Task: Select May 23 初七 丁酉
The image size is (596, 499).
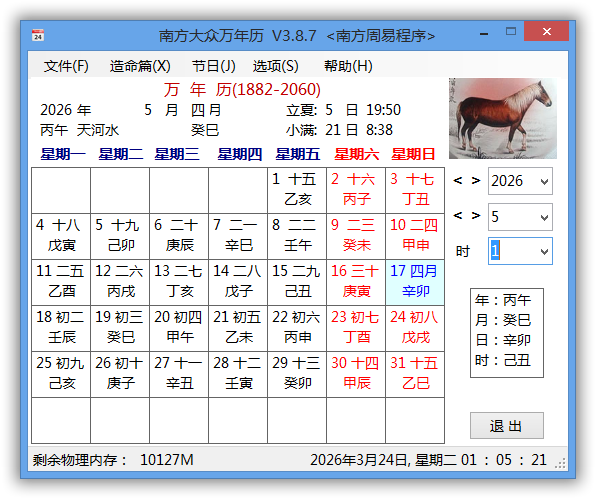Action: [x=356, y=328]
